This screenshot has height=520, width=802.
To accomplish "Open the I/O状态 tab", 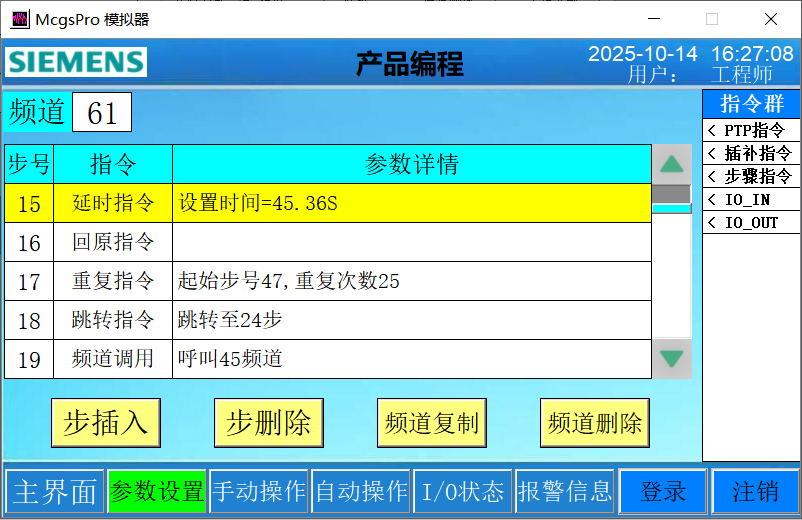I will coord(463,492).
